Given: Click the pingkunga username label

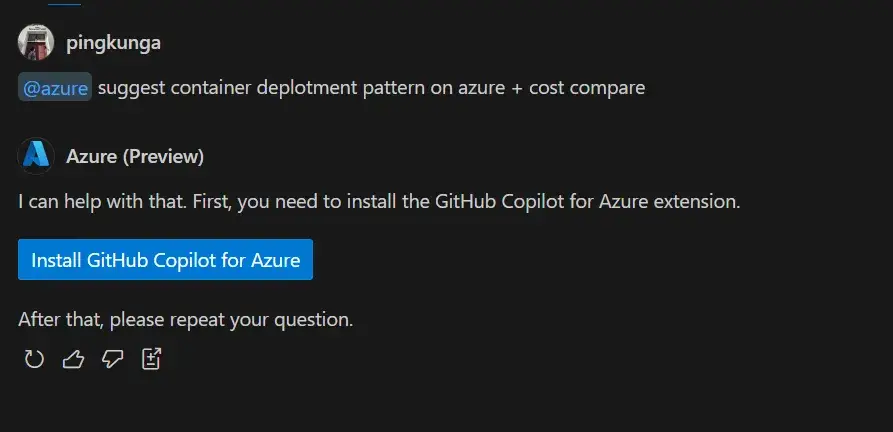Looking at the screenshot, I should click(113, 43).
